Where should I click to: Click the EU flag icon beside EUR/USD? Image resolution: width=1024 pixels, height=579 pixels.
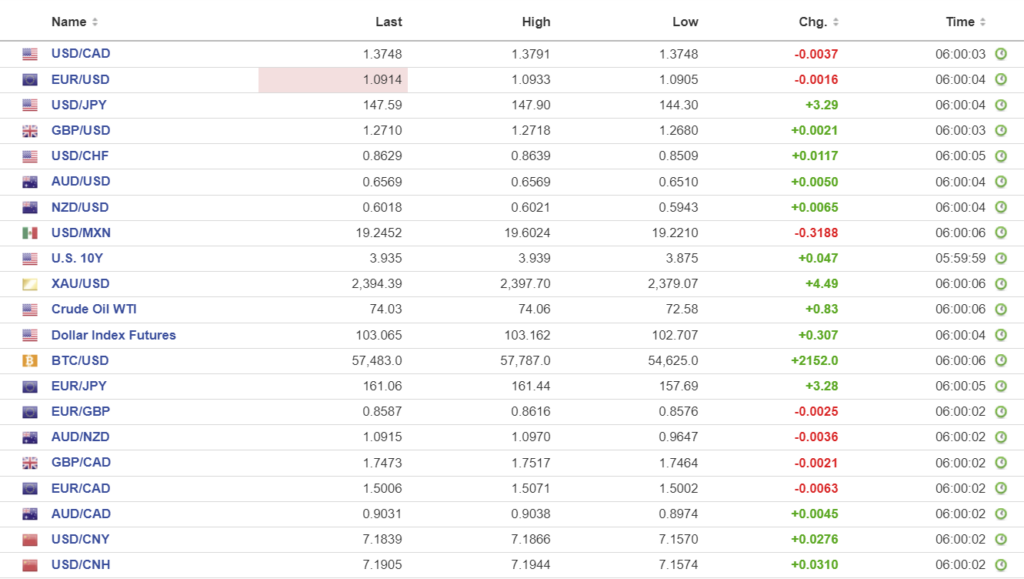click(30, 80)
